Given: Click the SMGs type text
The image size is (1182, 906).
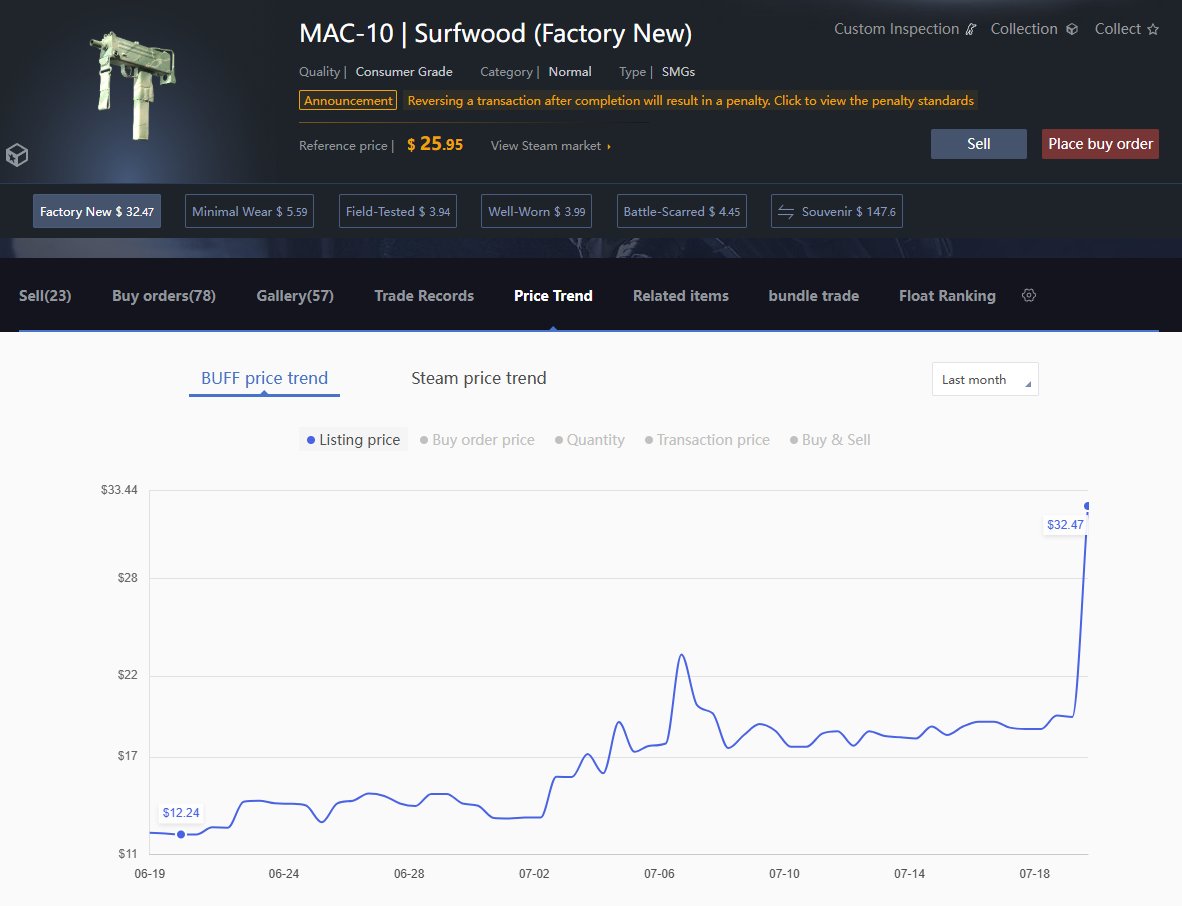Looking at the screenshot, I should (678, 72).
